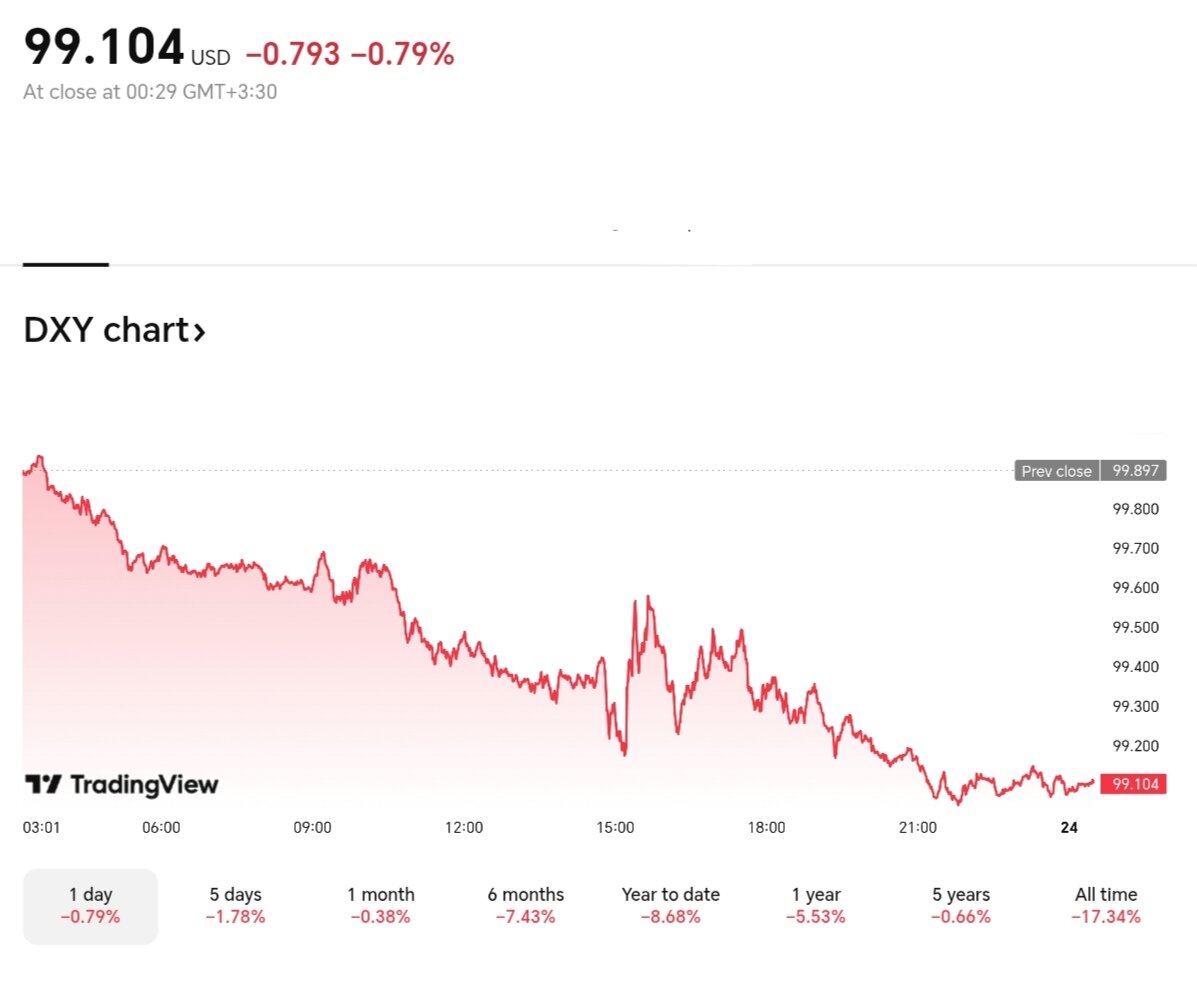Open the DXY chart heading link
This screenshot has height=981, width=1197.
[106, 330]
